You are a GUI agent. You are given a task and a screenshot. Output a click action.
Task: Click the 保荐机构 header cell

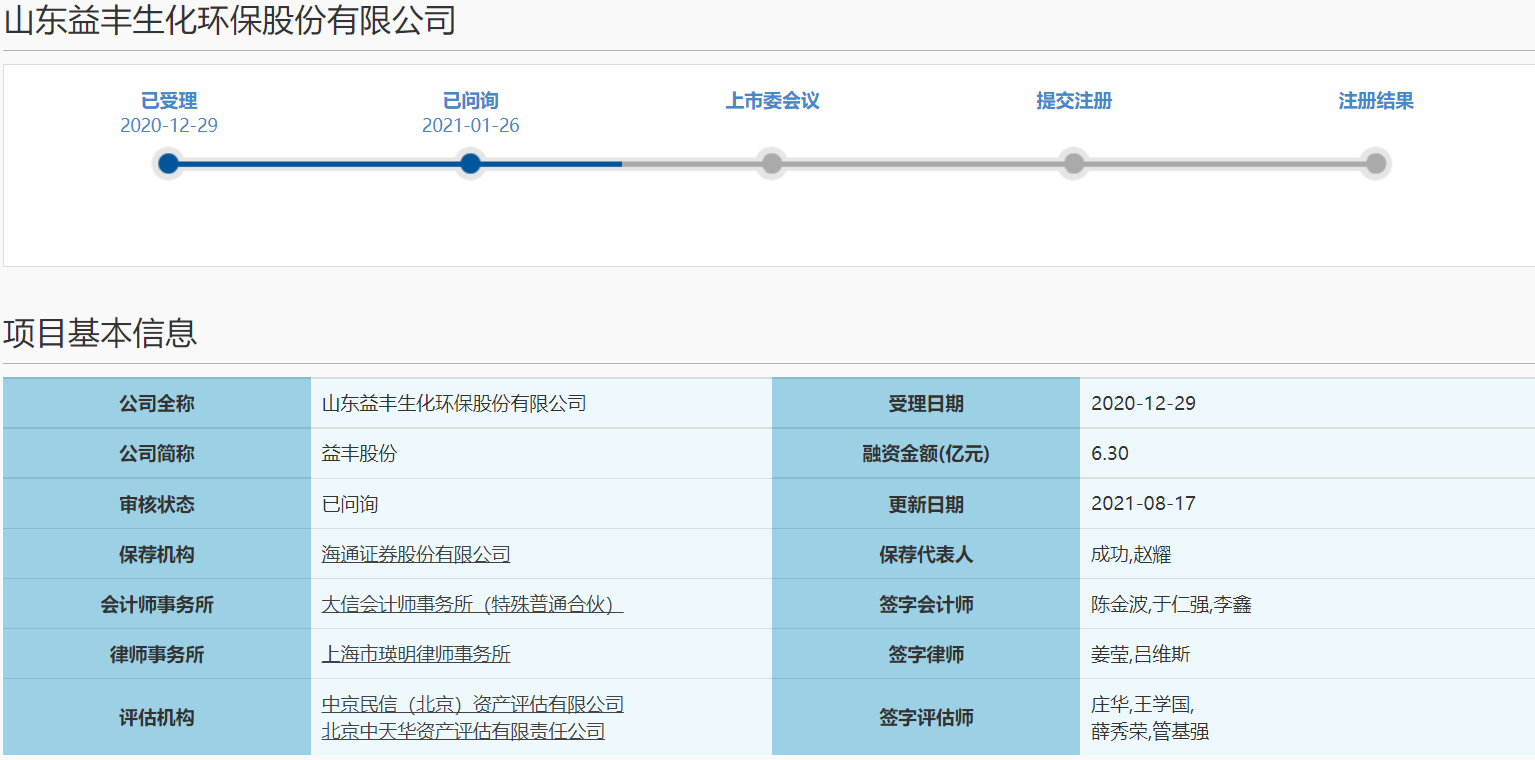tap(157, 554)
